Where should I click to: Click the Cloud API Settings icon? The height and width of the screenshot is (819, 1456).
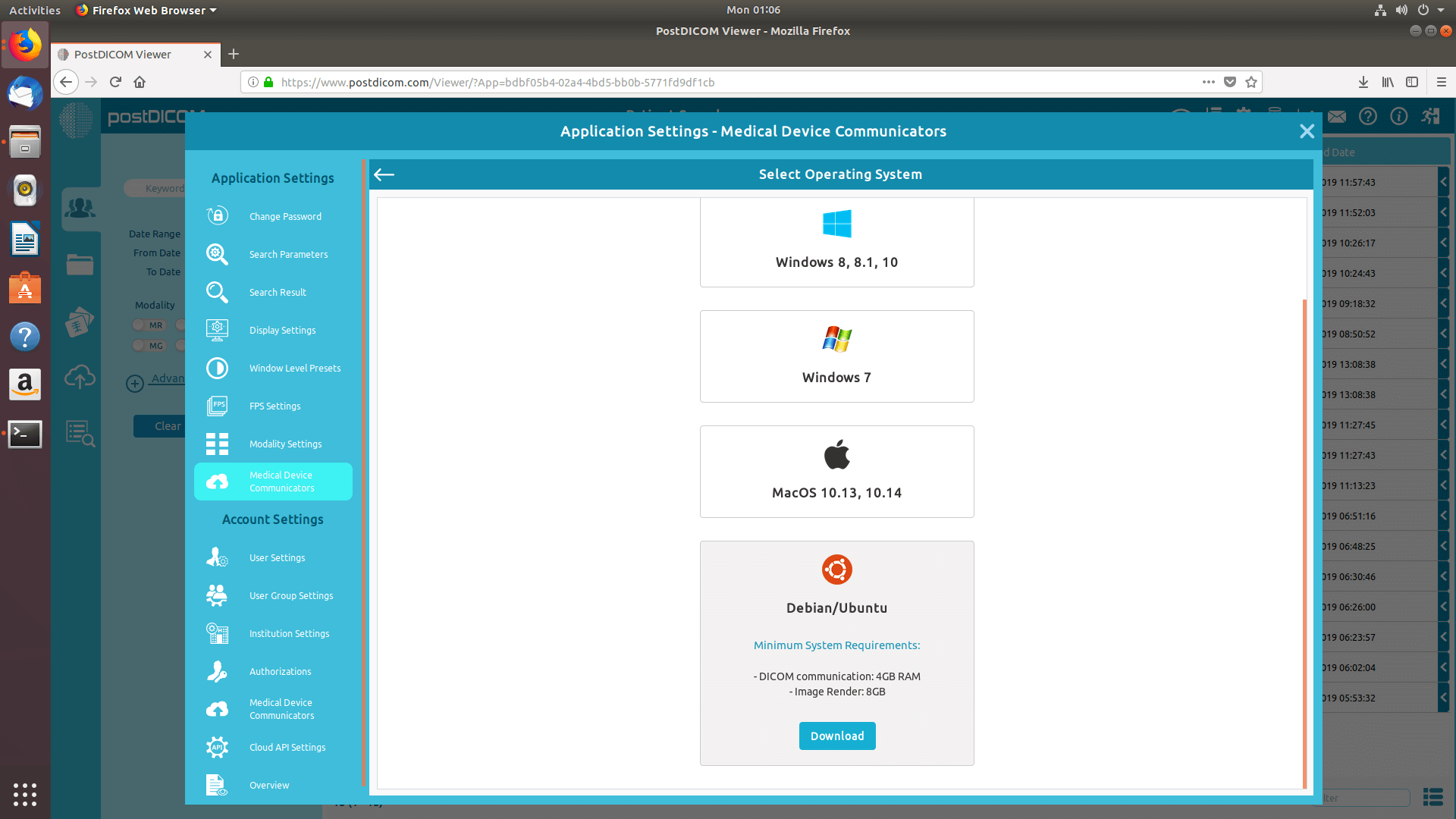point(217,747)
